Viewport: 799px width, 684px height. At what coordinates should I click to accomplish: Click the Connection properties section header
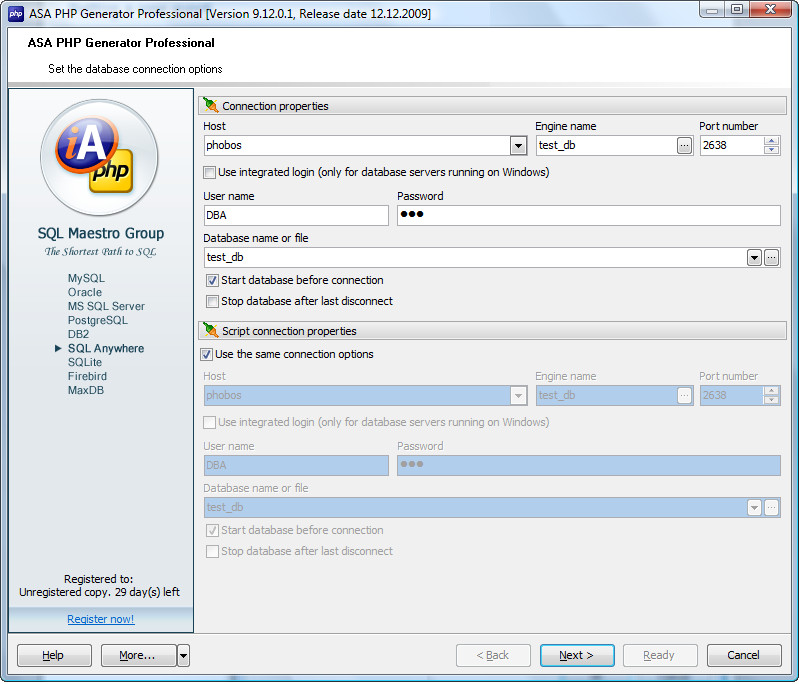(x=492, y=106)
